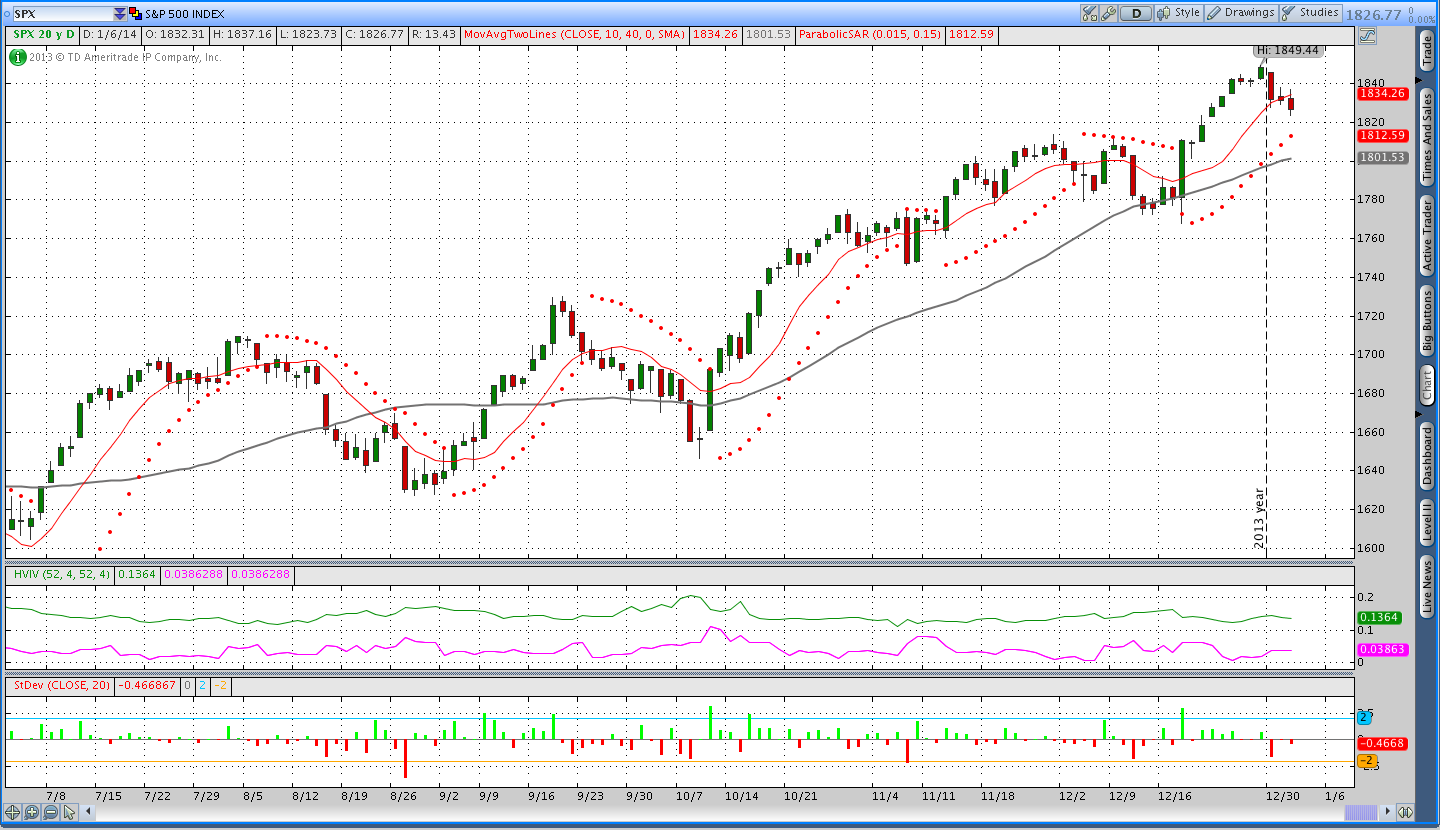
Task: Click the orange -2 level bubble on StDev axis
Action: tap(1367, 761)
